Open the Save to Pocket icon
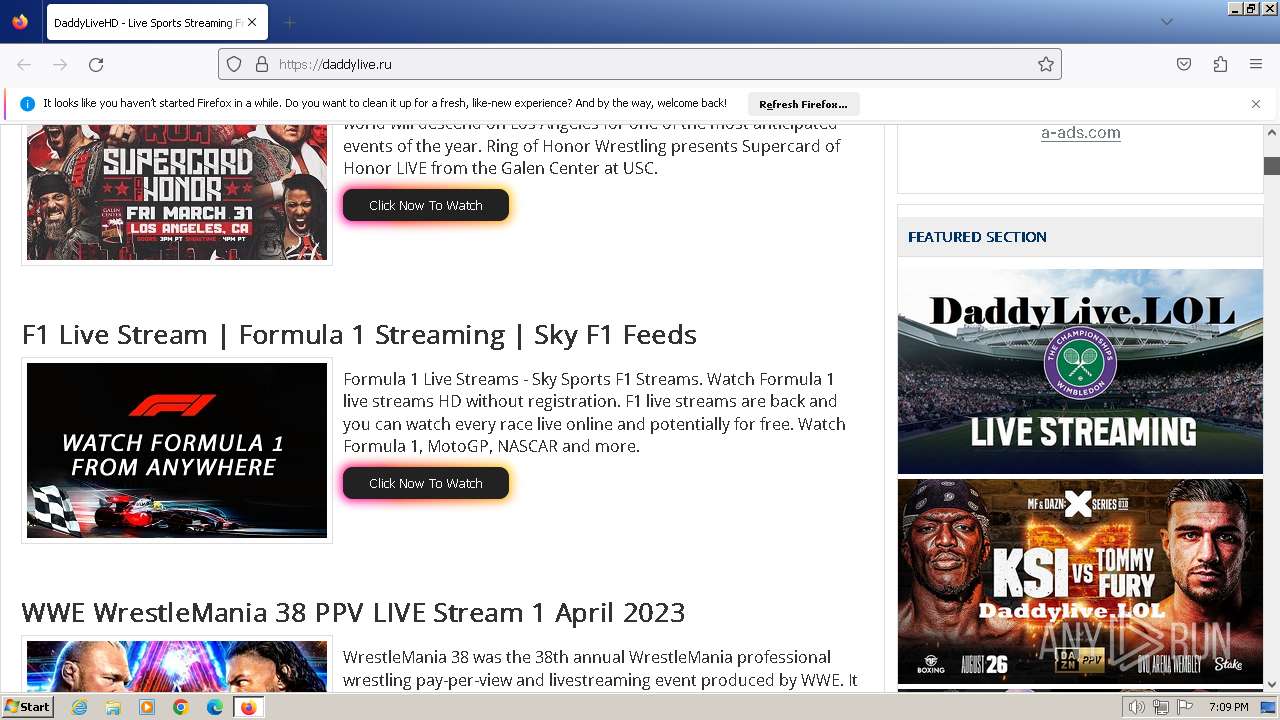This screenshot has width=1280, height=720. (1184, 64)
